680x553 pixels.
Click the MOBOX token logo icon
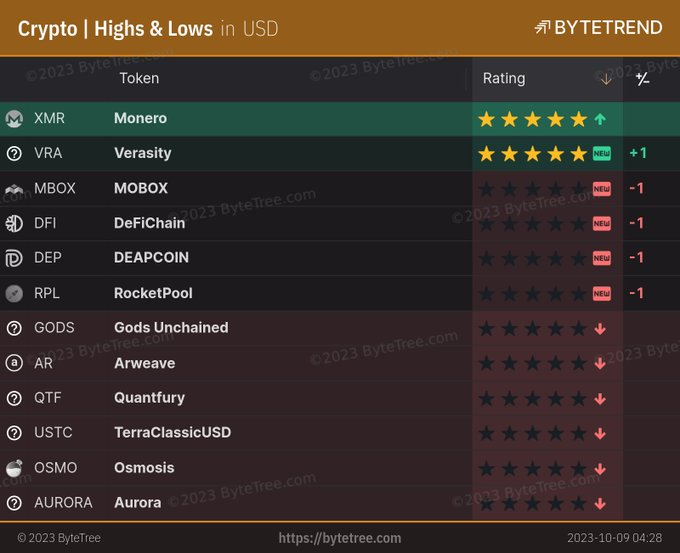pos(14,189)
